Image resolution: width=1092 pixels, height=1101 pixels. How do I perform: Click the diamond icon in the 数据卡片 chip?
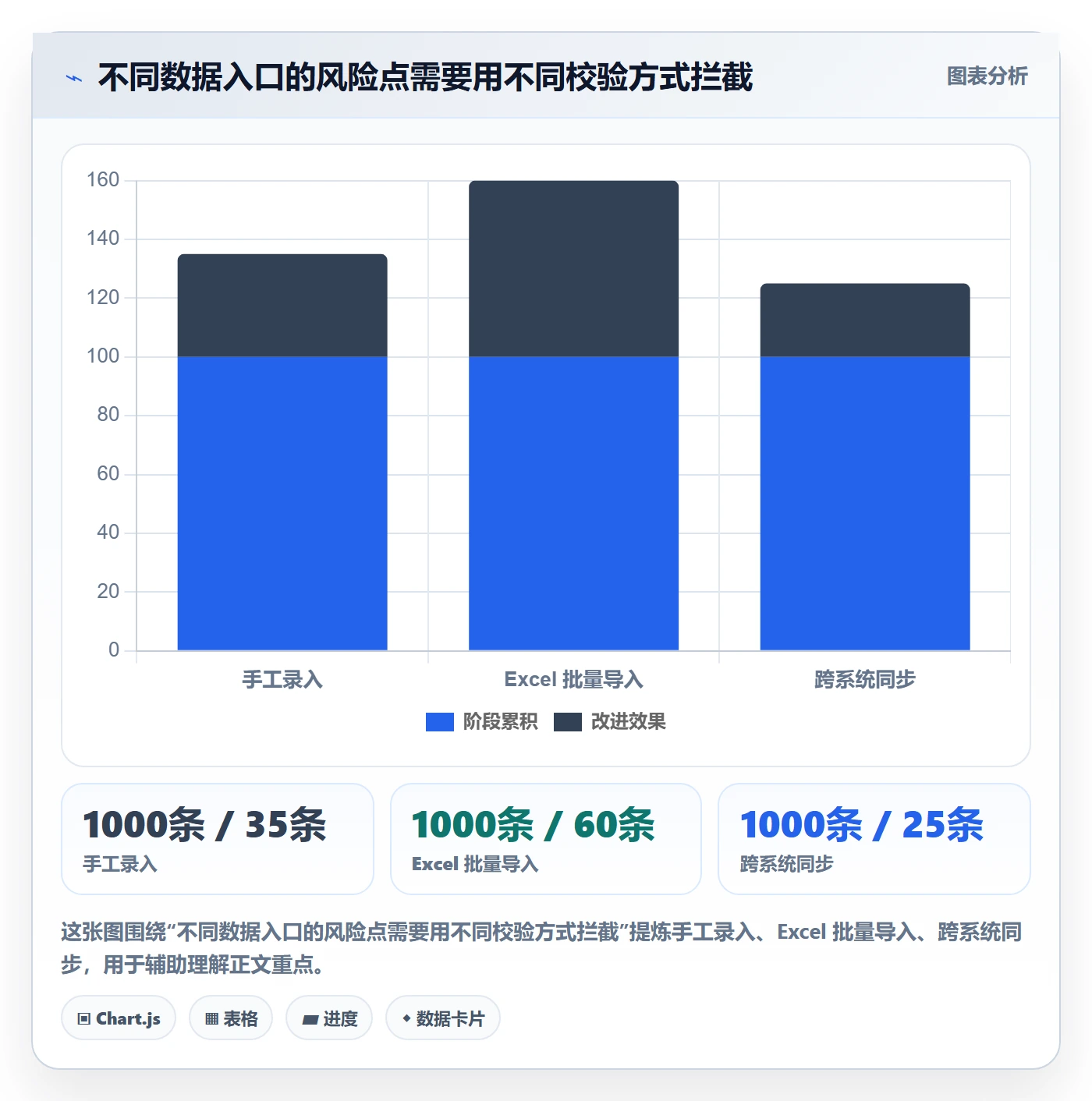(406, 1018)
